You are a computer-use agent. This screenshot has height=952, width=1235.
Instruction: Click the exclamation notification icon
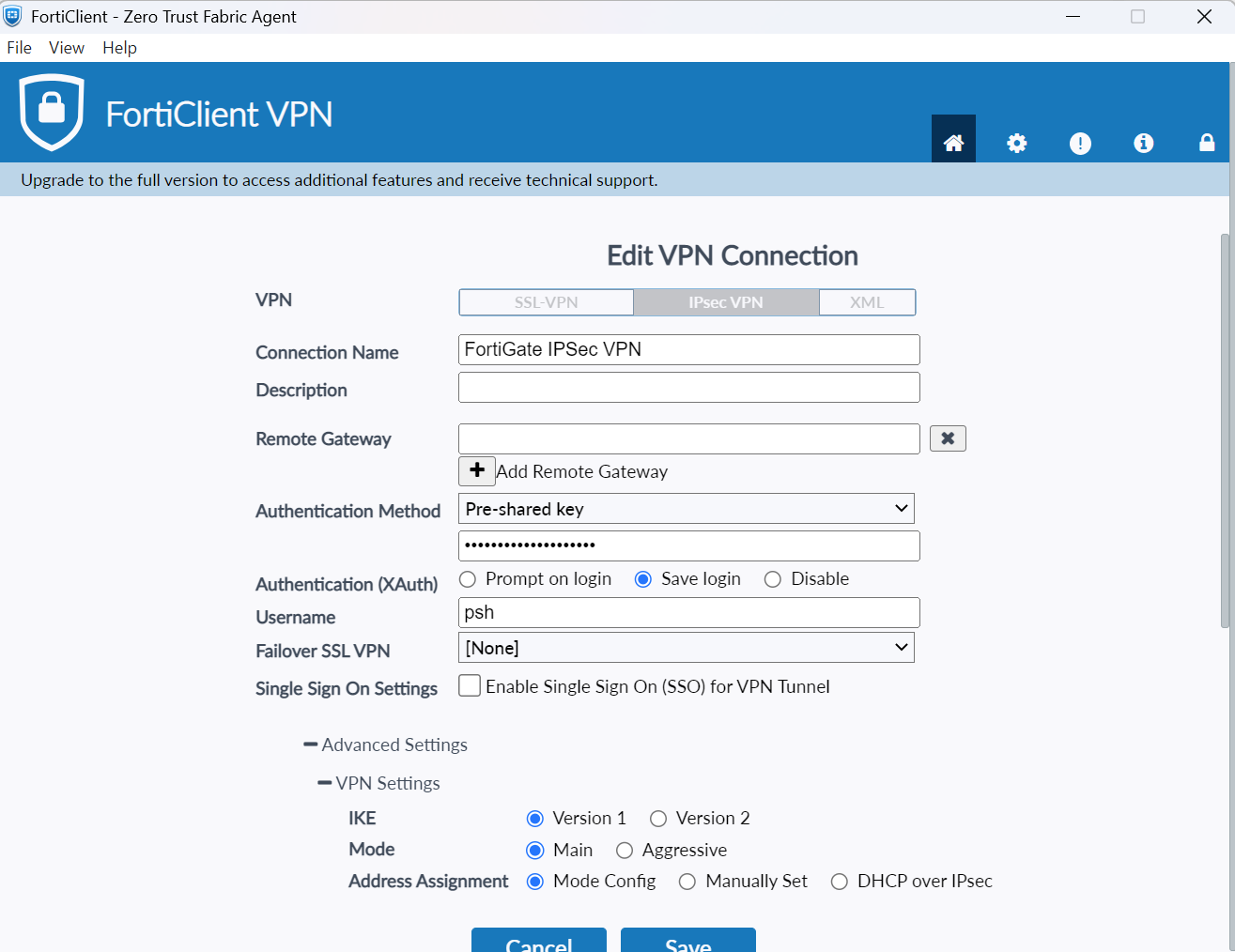click(1080, 143)
